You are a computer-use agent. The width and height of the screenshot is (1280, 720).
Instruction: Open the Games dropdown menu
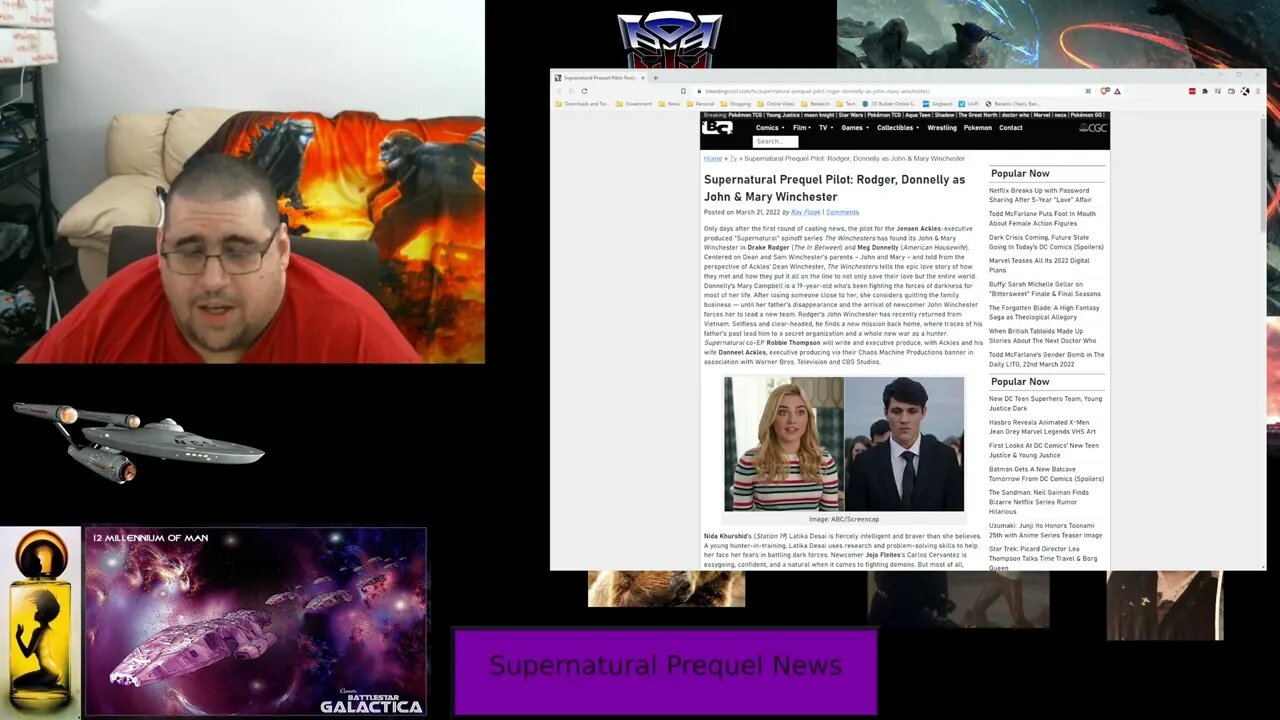(x=855, y=128)
